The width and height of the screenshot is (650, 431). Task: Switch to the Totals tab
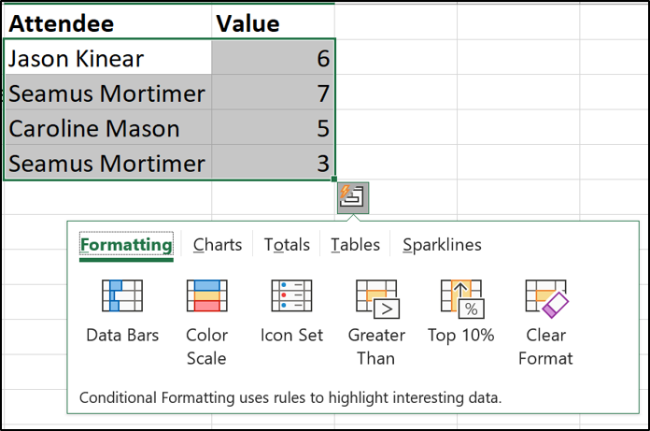coord(286,245)
